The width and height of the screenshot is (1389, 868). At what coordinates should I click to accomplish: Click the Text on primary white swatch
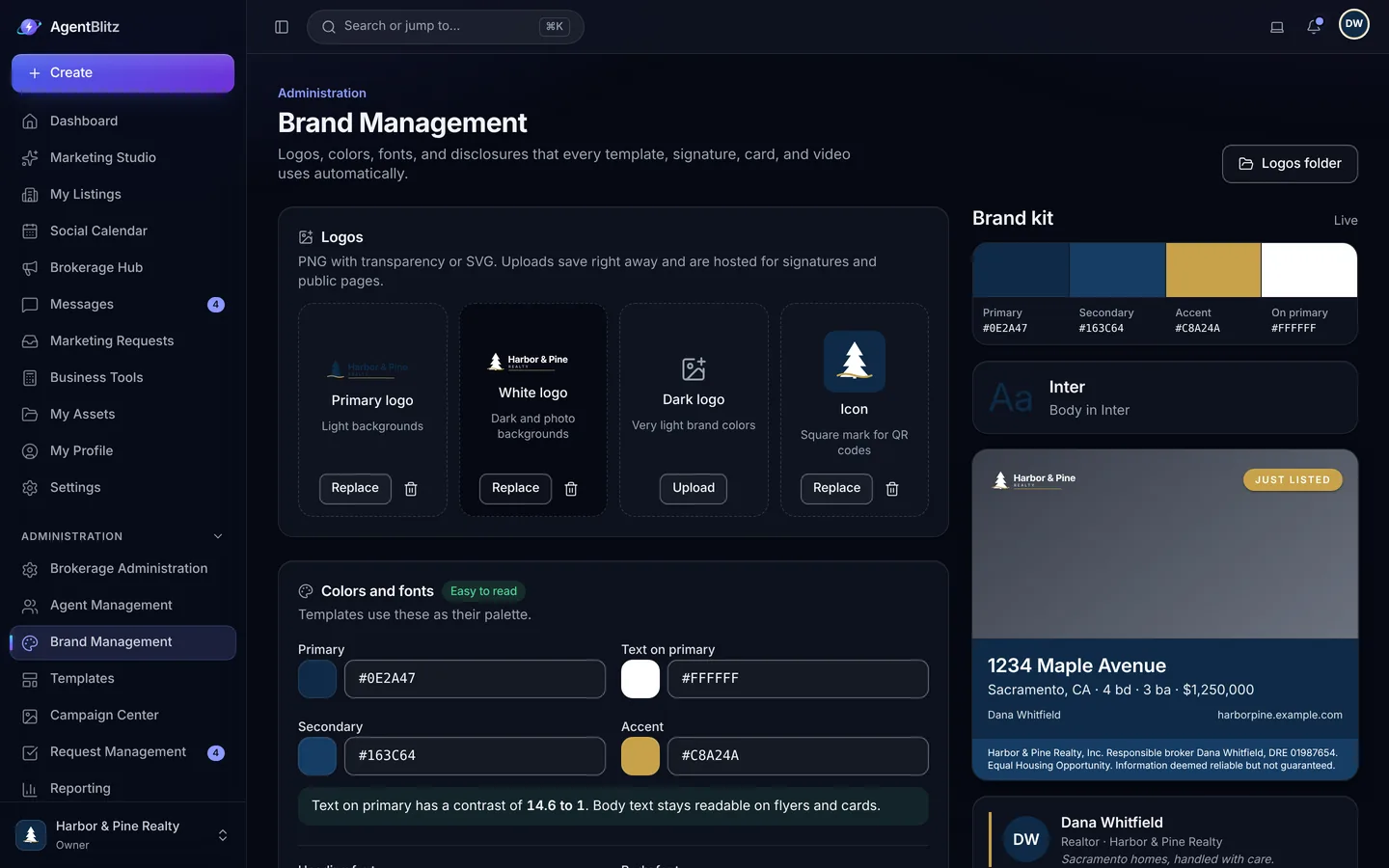pos(640,679)
